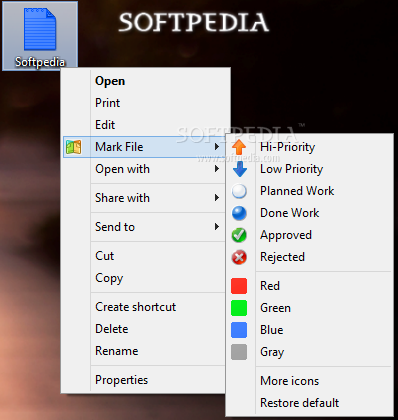This screenshot has height=420, width=398.
Task: Click the white Planned Work sphere icon
Action: click(x=239, y=191)
